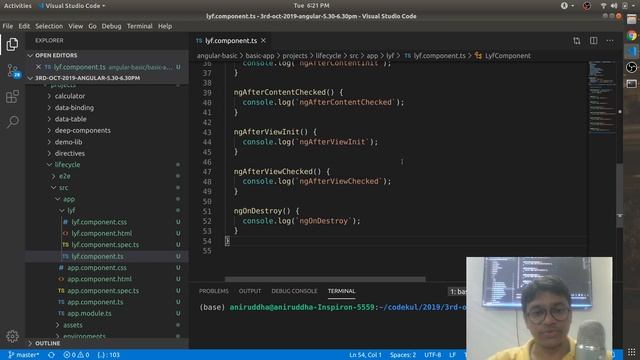Click the Ln 54, Col 1 status entry
Screen dimensions: 640x360
tap(365, 355)
